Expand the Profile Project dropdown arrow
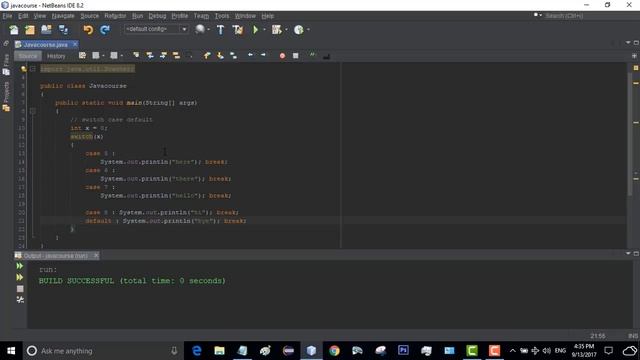 pyautogui.click(x=308, y=29)
